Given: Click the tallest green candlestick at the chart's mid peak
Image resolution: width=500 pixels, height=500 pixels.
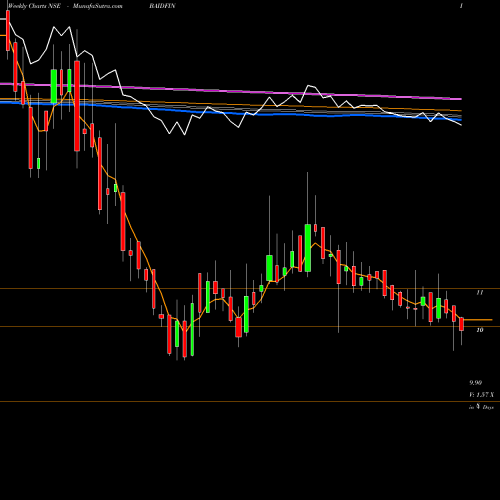Looking at the screenshot, I should pyautogui.click(x=308, y=248).
